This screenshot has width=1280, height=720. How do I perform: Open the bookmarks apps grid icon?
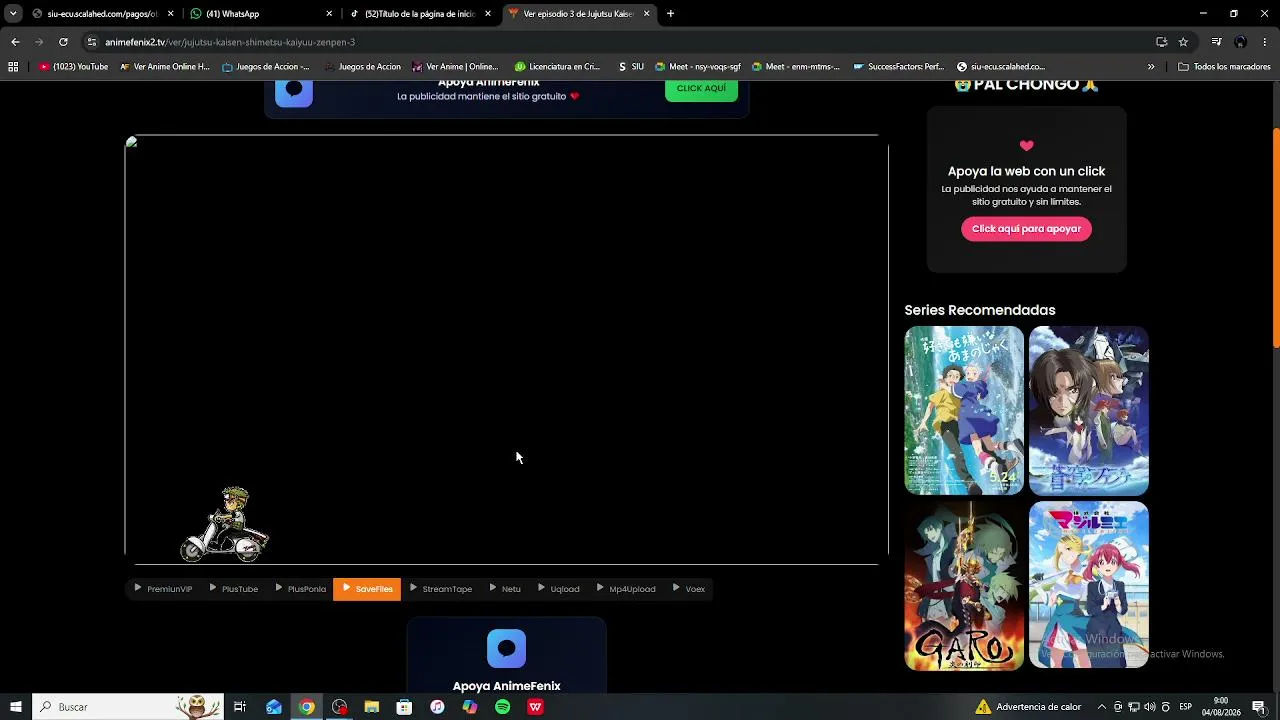(13, 67)
